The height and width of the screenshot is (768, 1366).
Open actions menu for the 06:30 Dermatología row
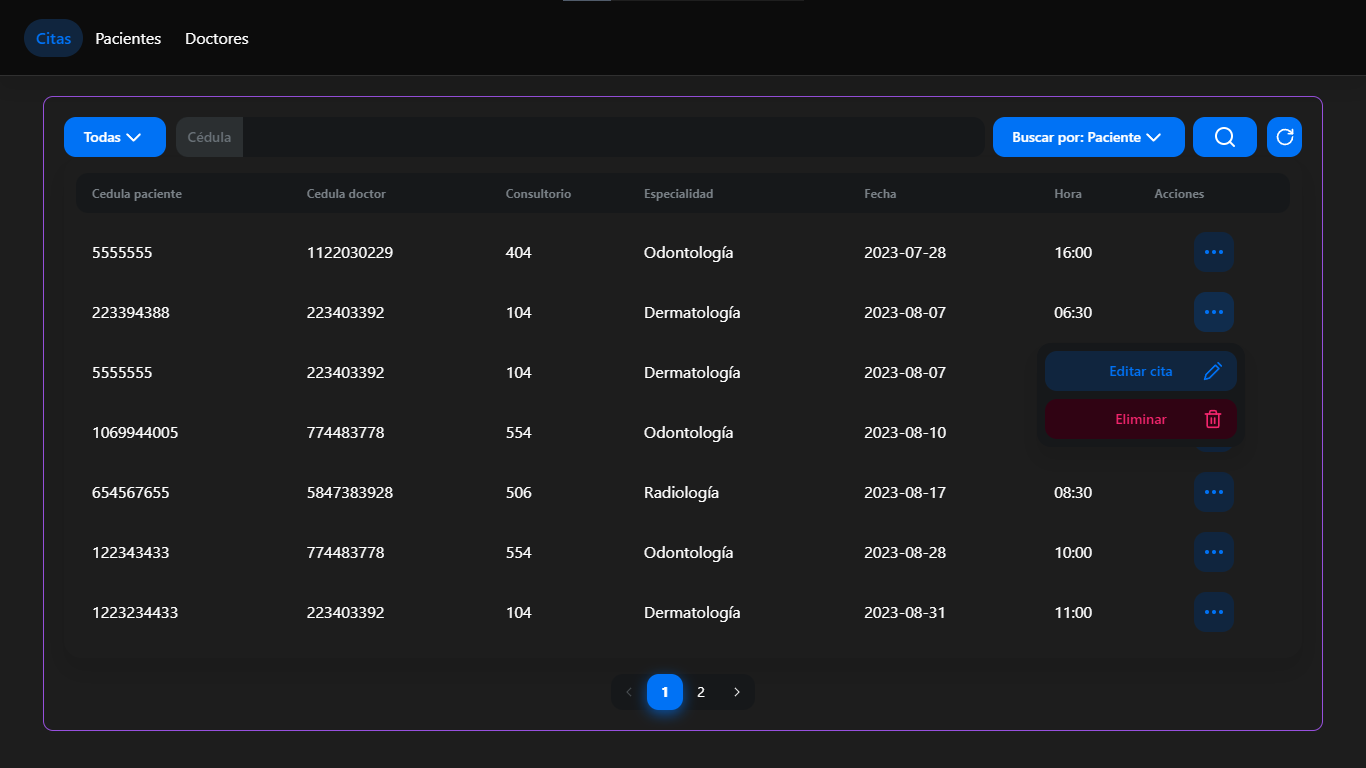pyautogui.click(x=1213, y=312)
